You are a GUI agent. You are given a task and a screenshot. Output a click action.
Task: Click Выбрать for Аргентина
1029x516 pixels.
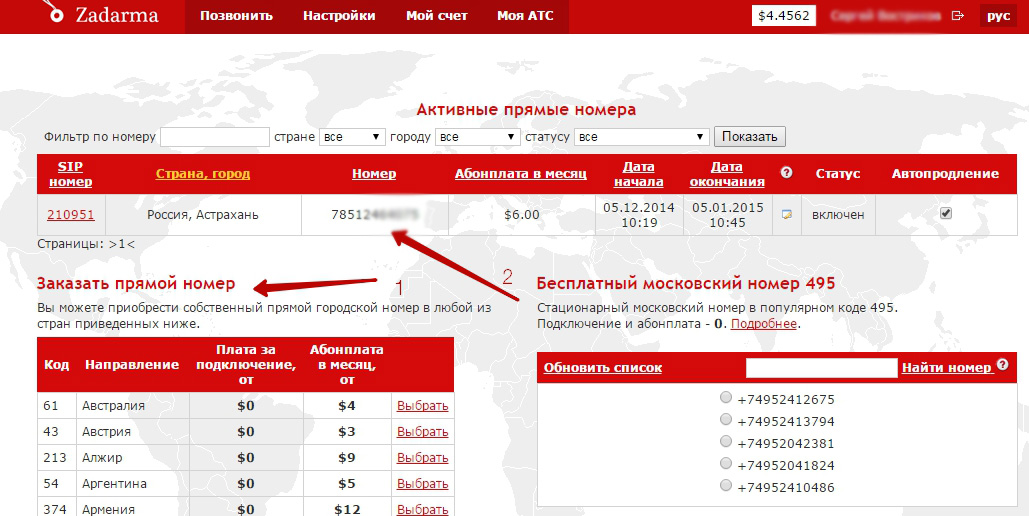[423, 484]
